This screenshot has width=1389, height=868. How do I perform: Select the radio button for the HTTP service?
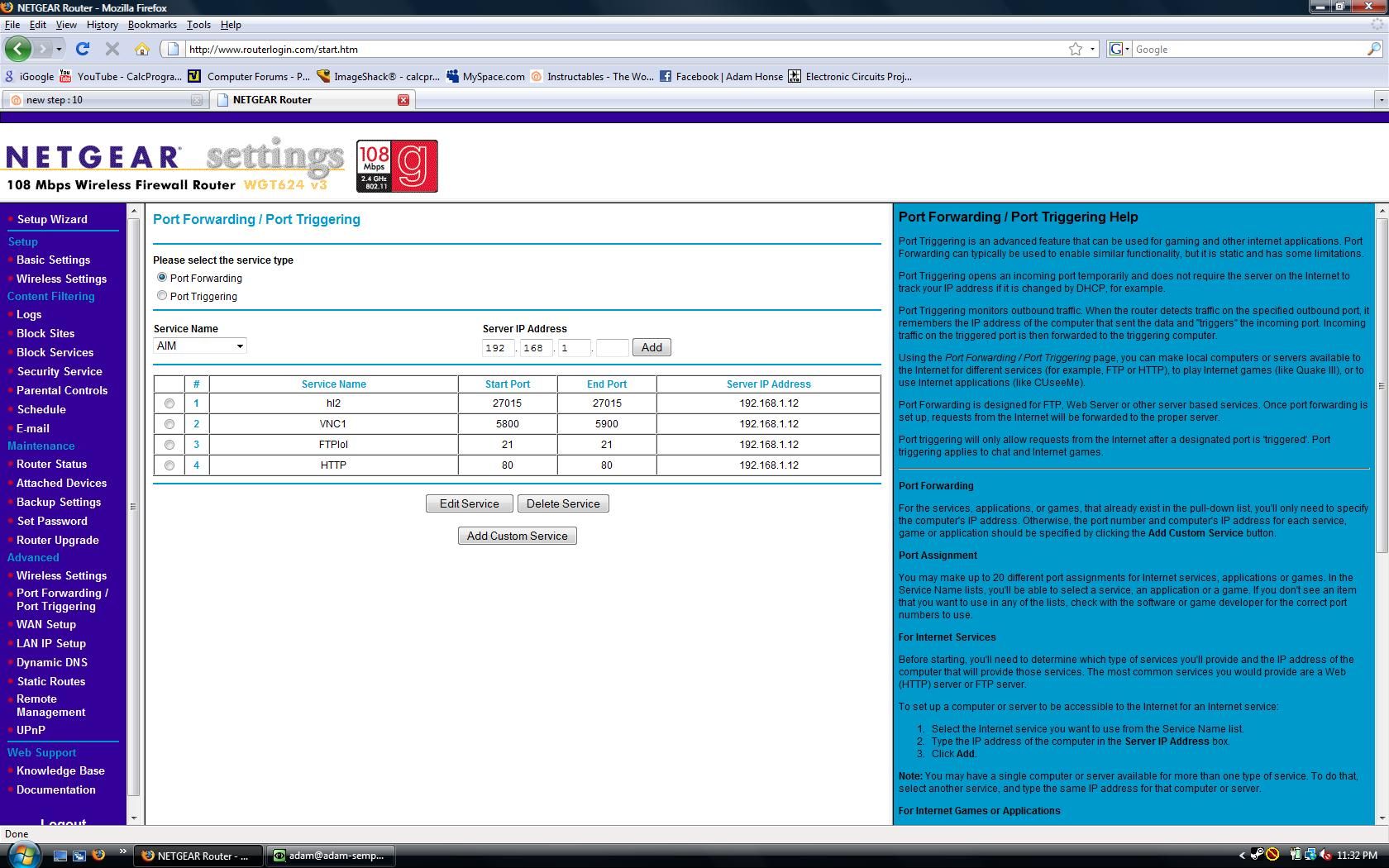point(169,465)
